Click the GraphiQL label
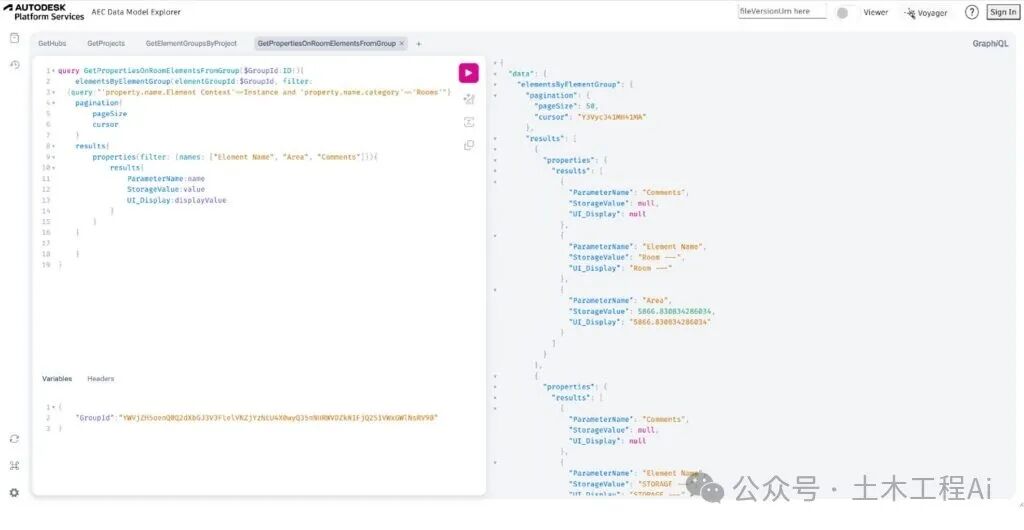 click(x=990, y=44)
